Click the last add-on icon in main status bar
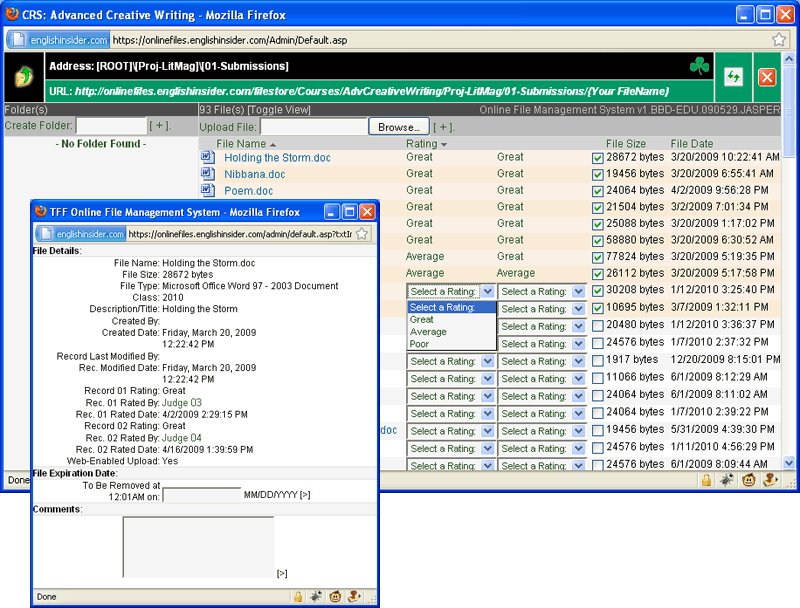The width and height of the screenshot is (800, 608). [x=770, y=479]
